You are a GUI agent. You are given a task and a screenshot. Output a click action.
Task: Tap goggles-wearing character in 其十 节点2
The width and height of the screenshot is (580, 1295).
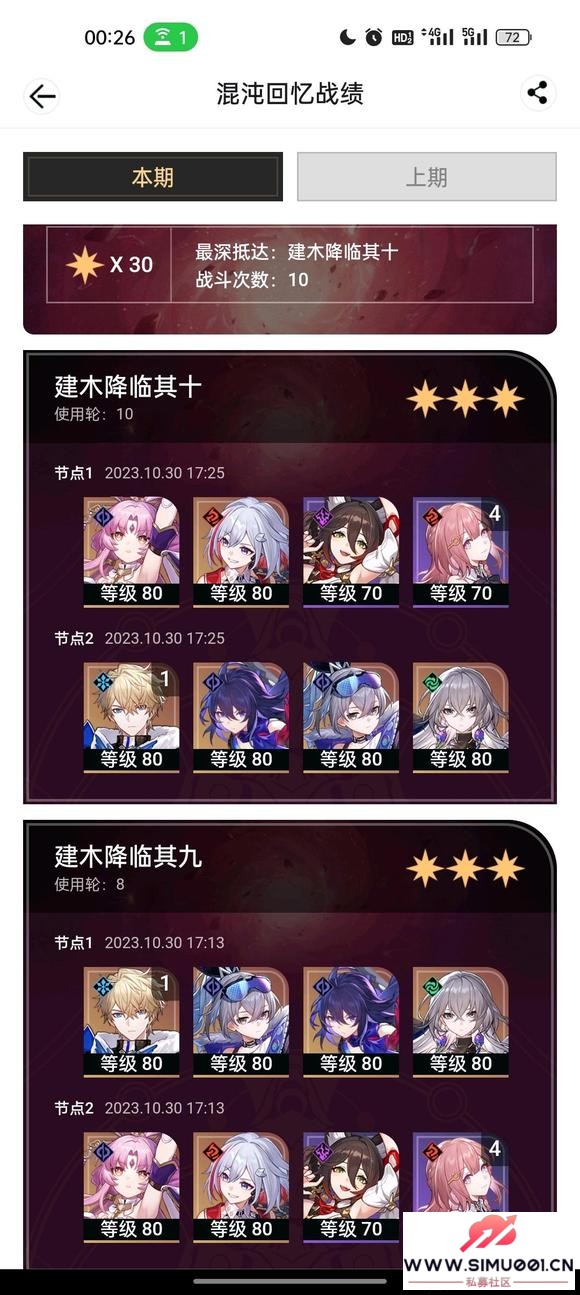coord(351,716)
